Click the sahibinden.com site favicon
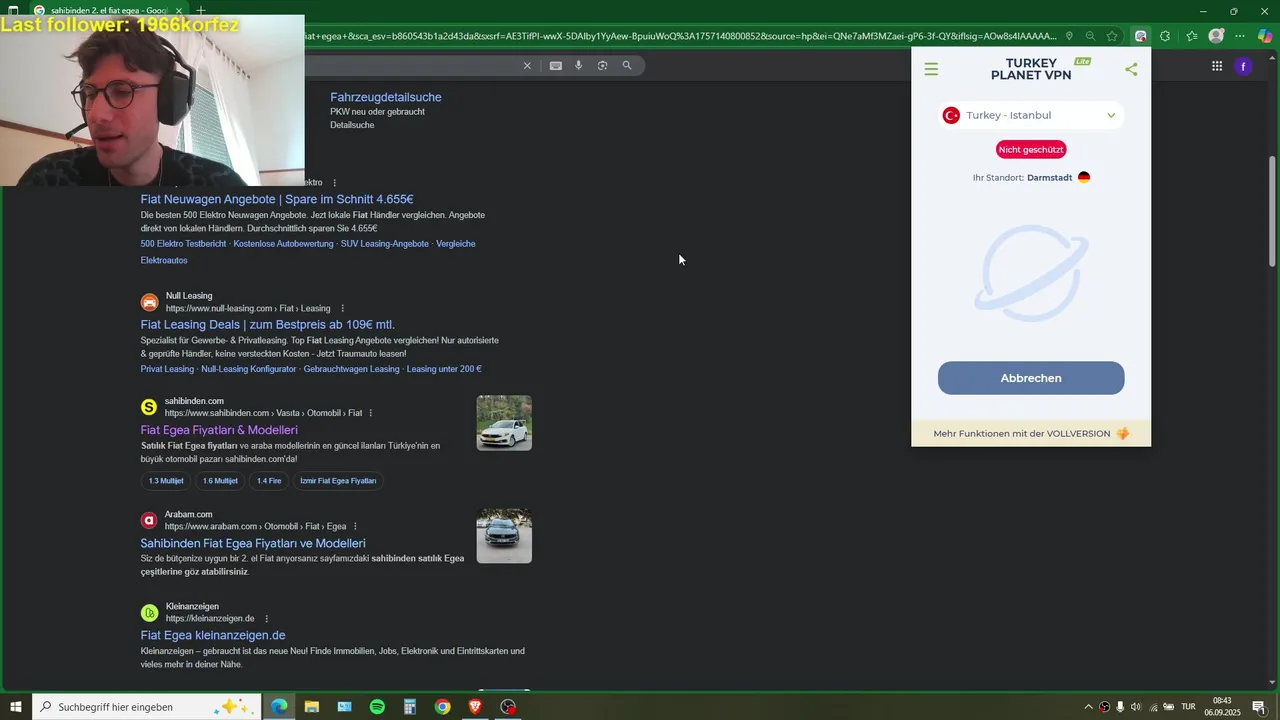Viewport: 1280px width, 720px height. coord(149,407)
